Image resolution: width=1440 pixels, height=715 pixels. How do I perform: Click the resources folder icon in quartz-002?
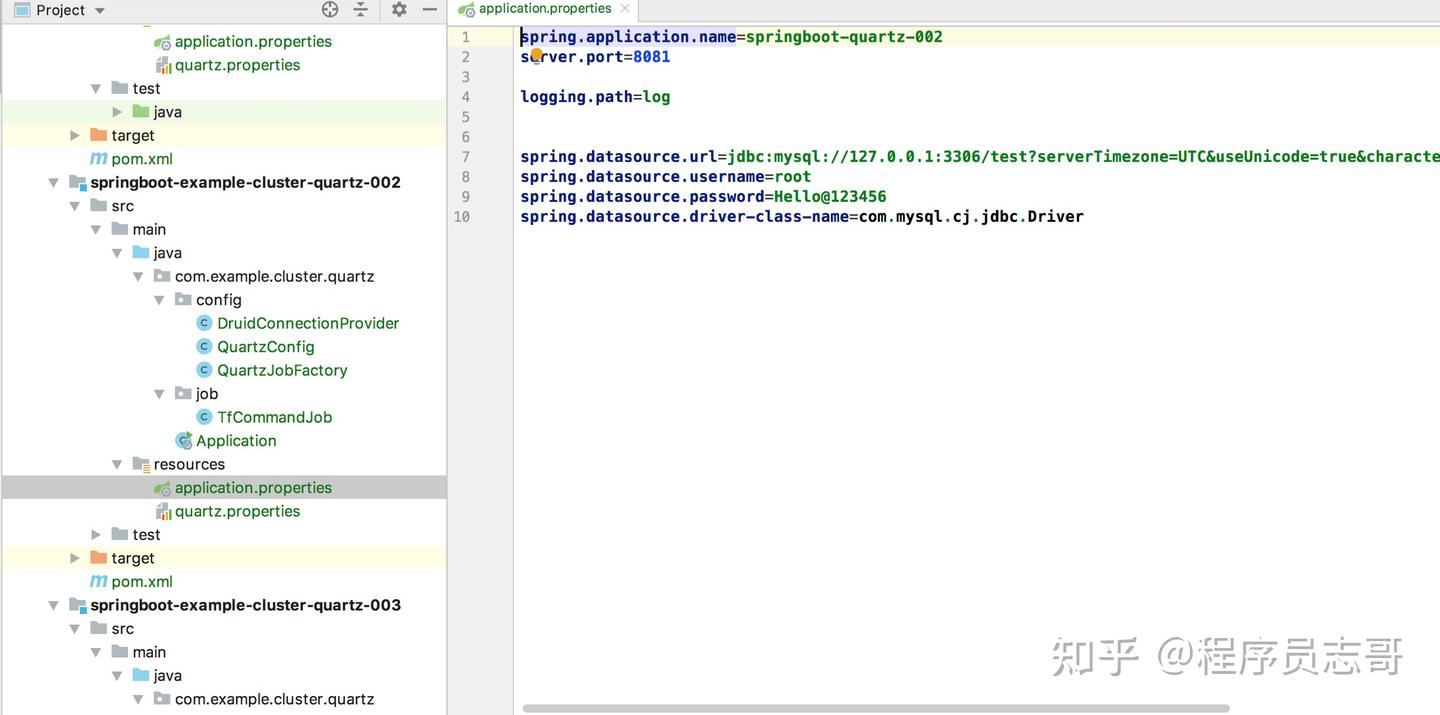(141, 464)
